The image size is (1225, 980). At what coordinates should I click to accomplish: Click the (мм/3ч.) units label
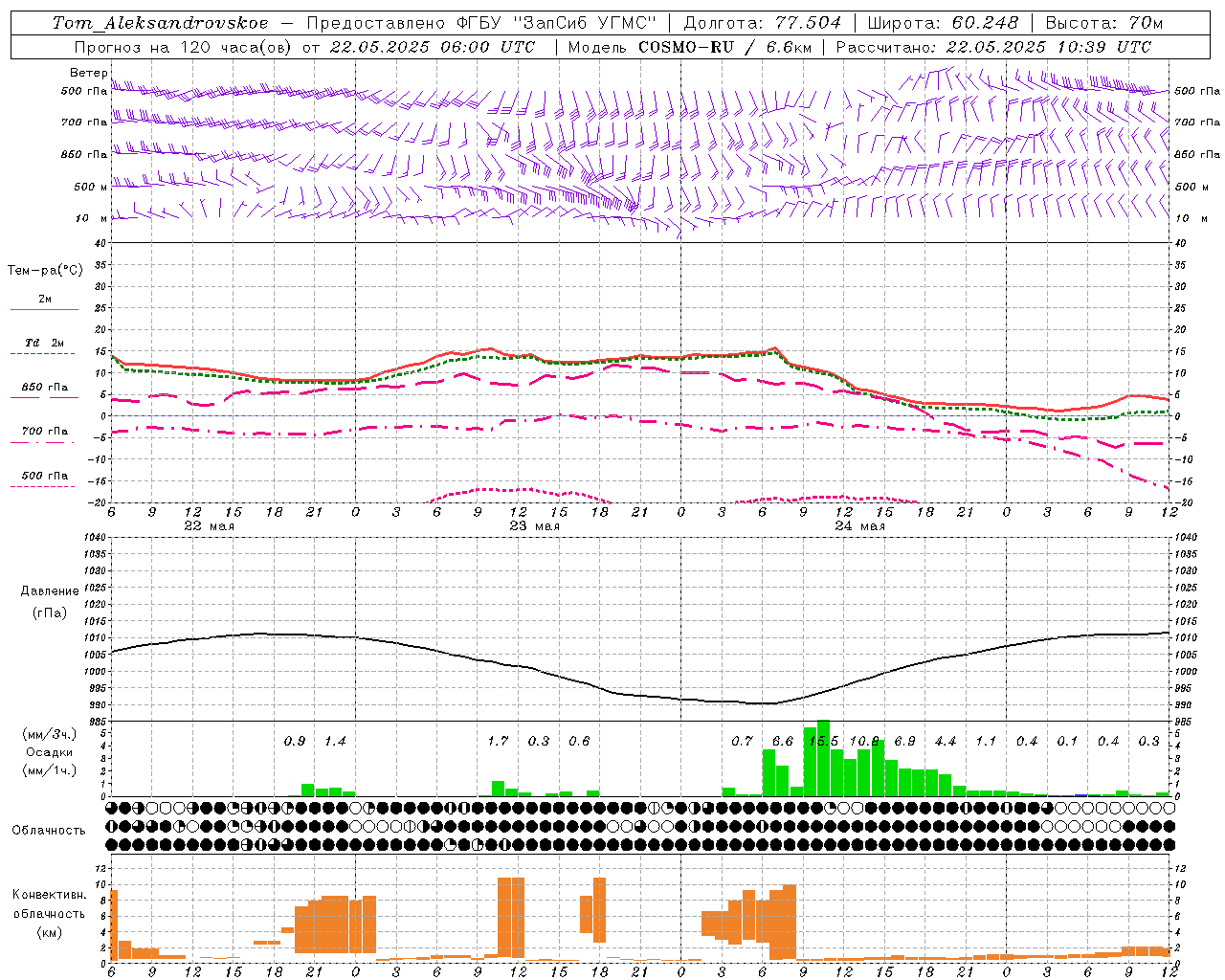[50, 734]
